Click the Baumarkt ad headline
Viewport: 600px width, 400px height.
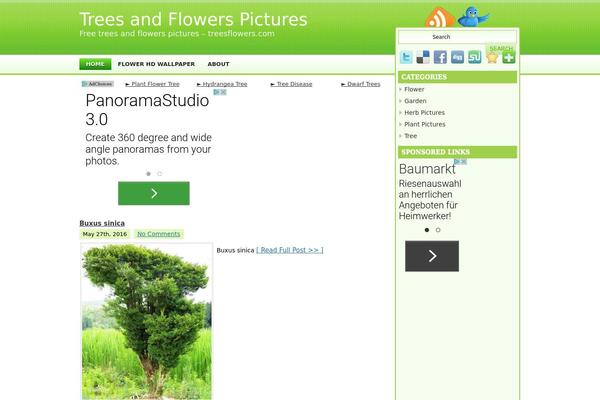(x=427, y=169)
